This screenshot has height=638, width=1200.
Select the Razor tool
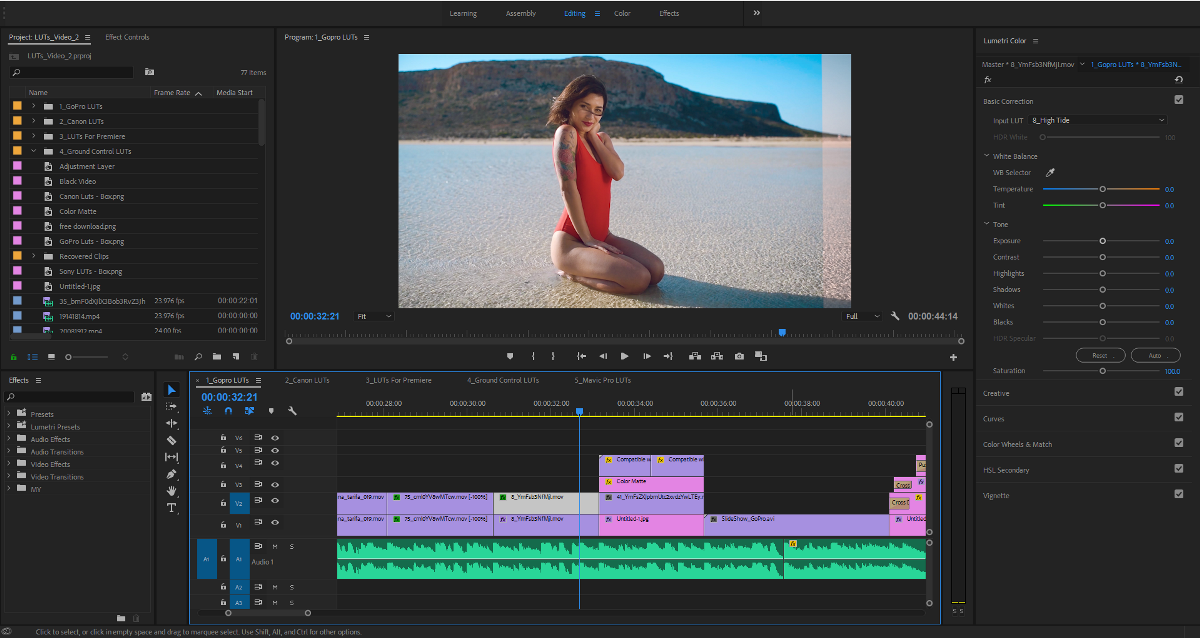coord(171,440)
